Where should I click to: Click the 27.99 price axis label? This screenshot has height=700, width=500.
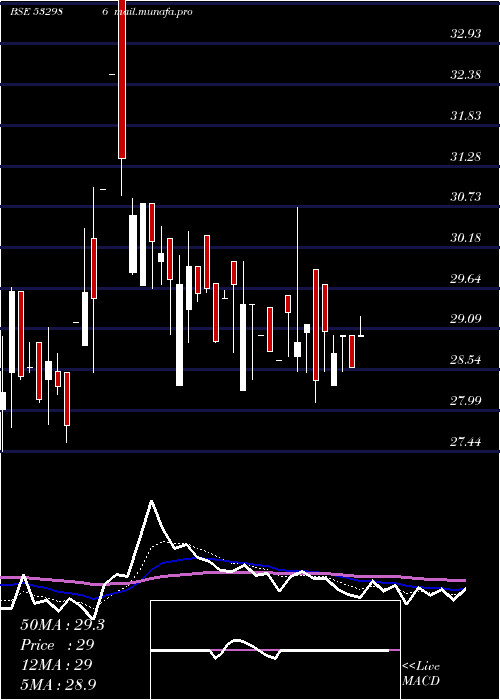(x=466, y=400)
